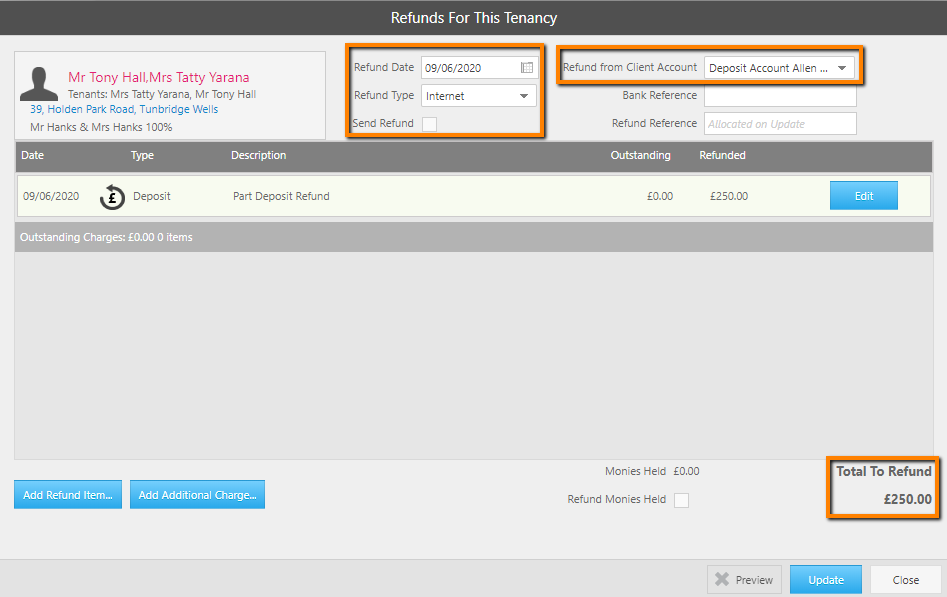Click into the Bank Reference field

(780, 95)
